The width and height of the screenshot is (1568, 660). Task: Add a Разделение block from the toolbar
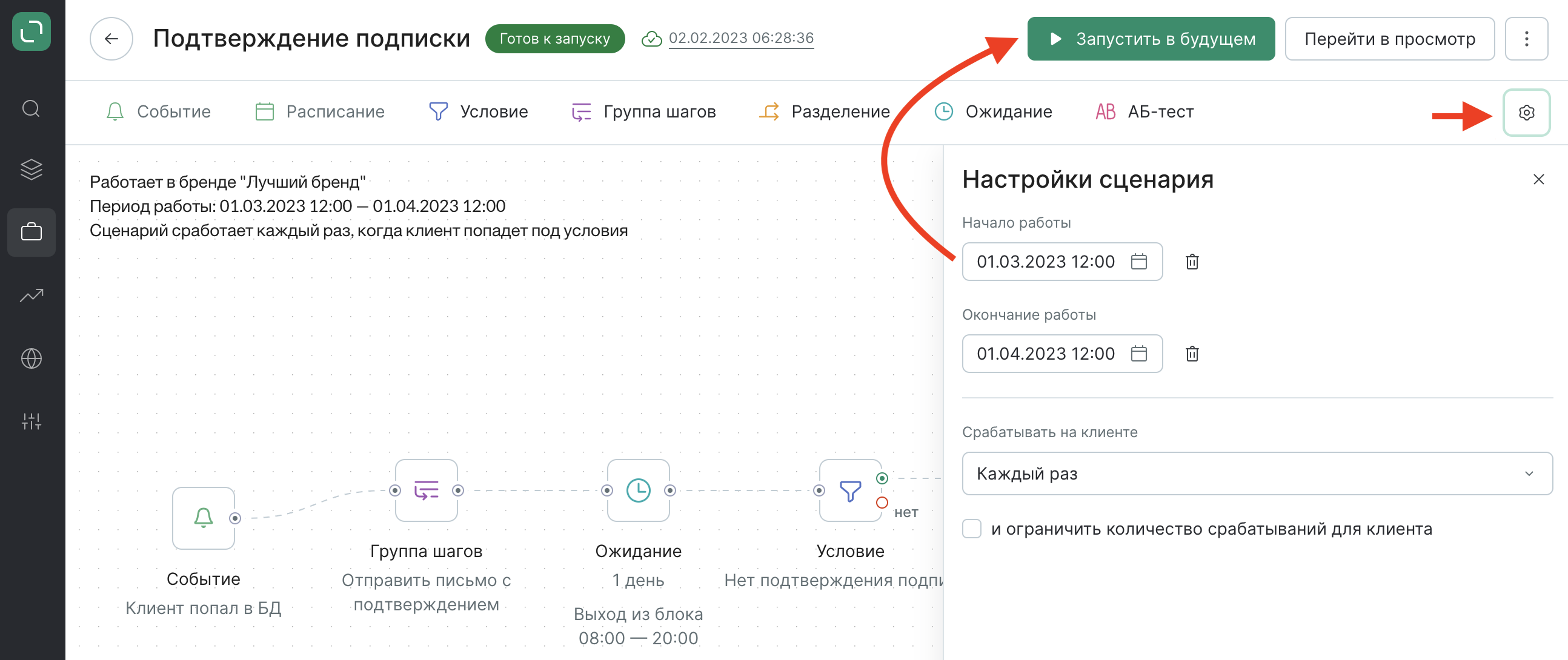824,112
